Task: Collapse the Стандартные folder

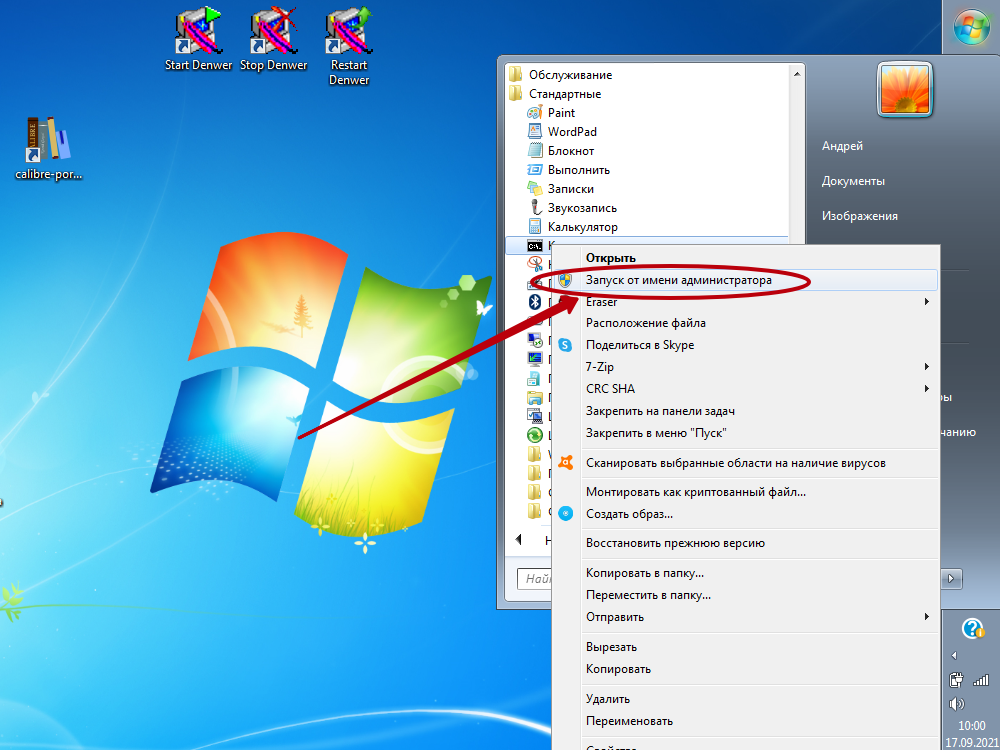Action: click(x=564, y=94)
